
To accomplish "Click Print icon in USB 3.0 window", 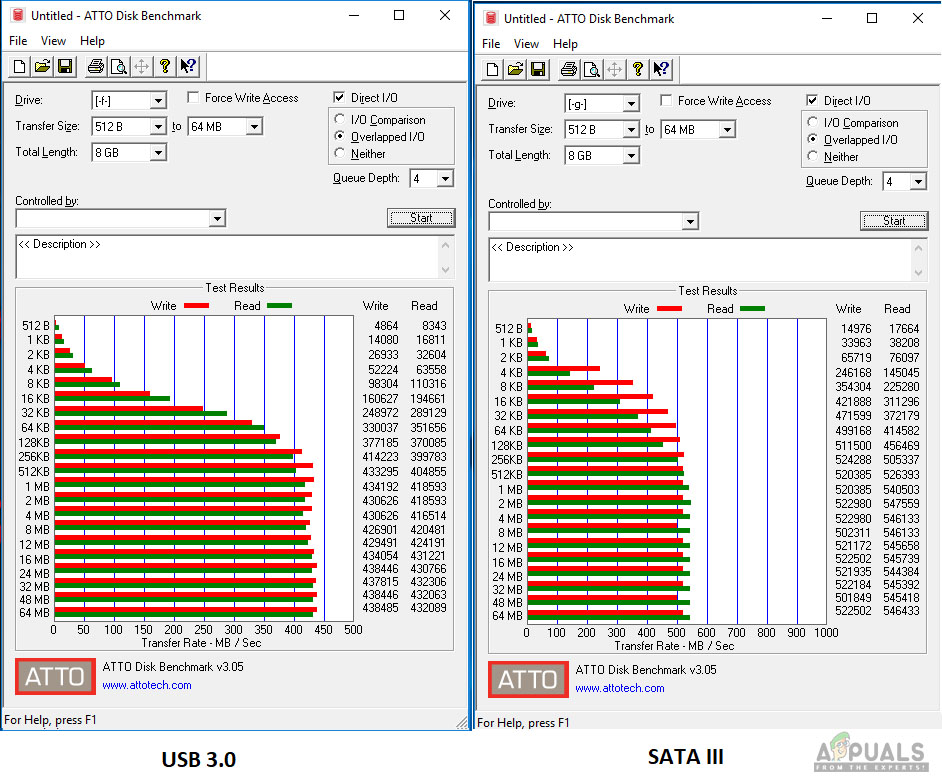I will pos(96,66).
